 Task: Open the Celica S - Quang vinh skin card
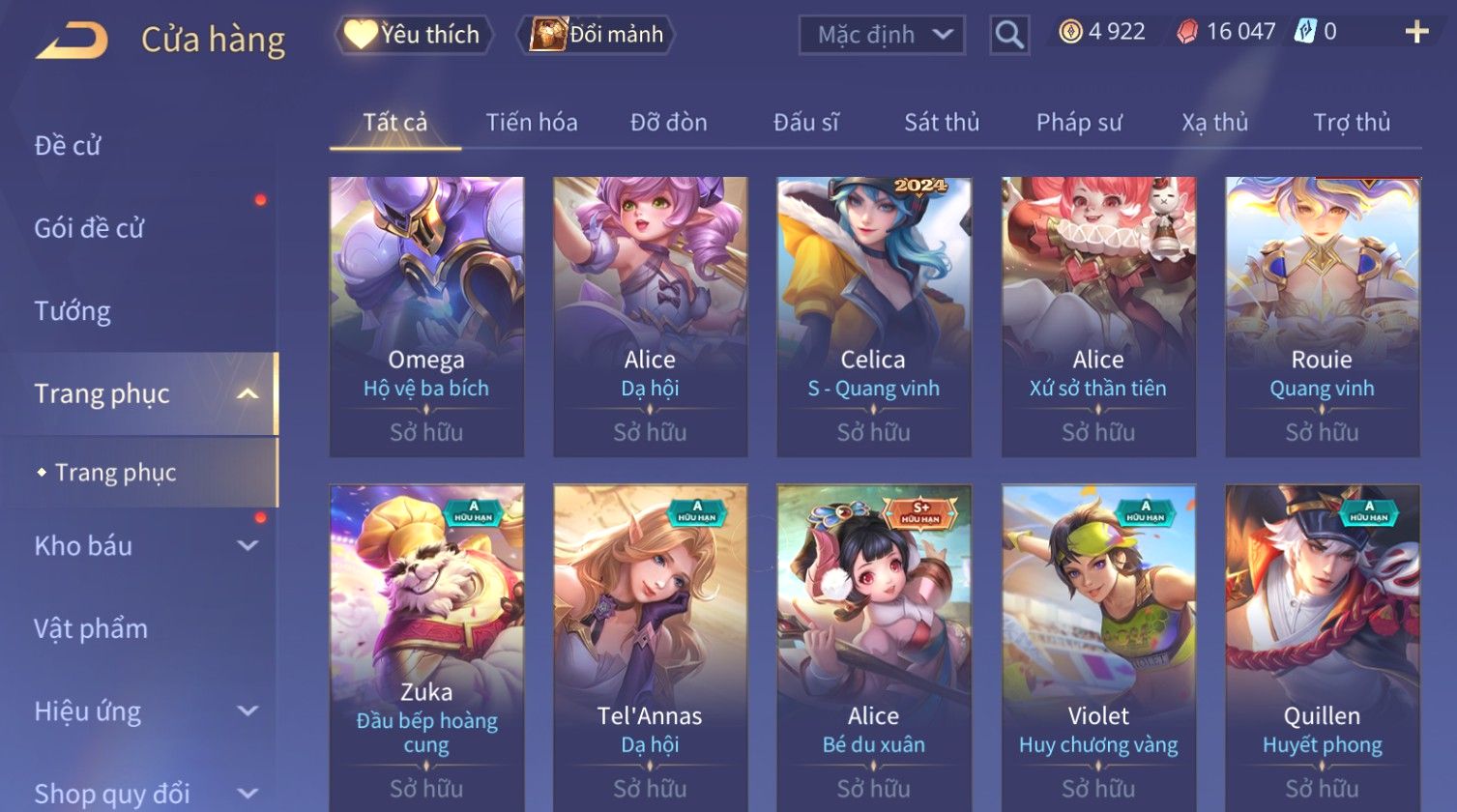(x=874, y=317)
